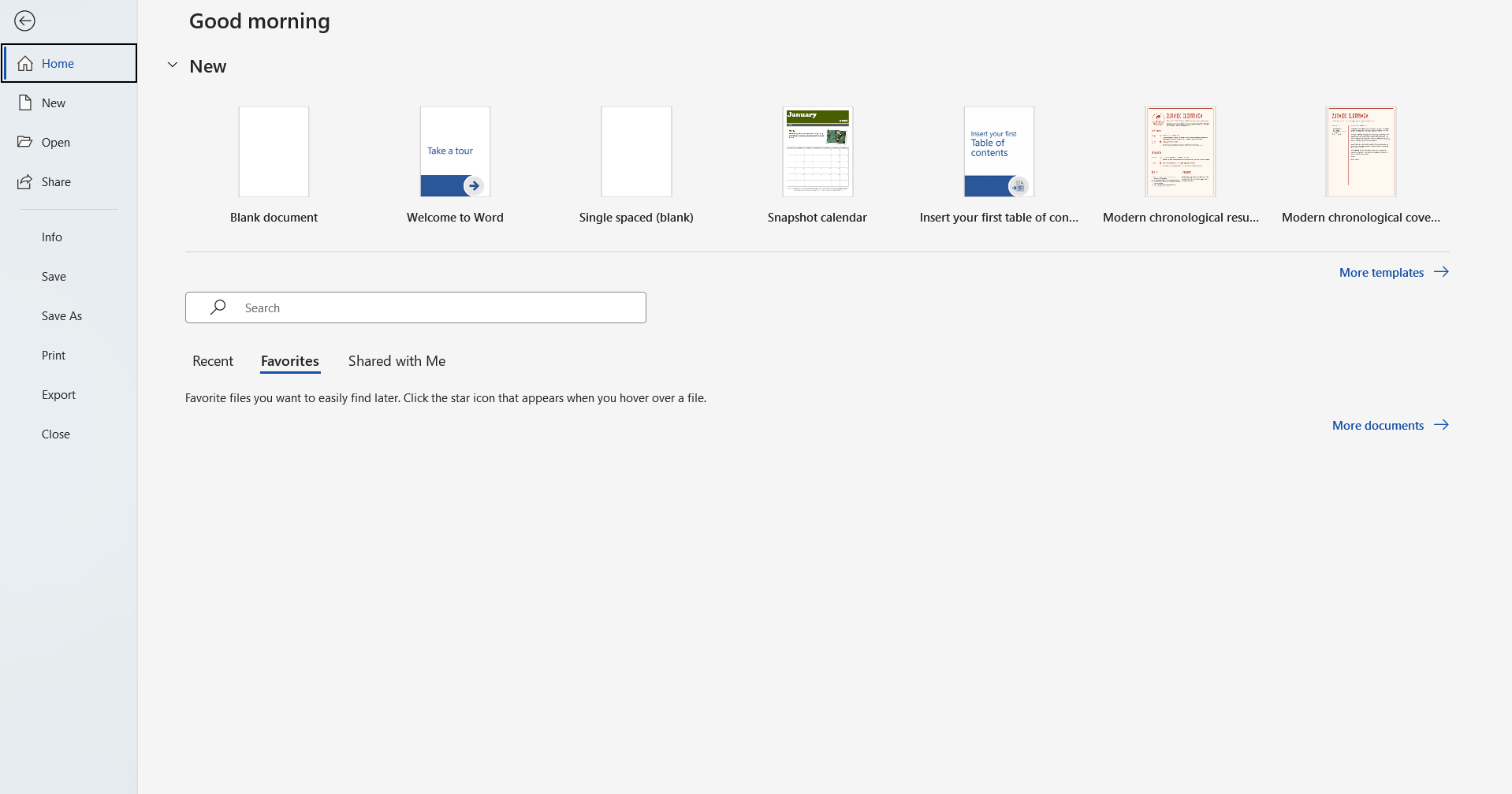Open the Snapshot calendar template

[817, 151]
